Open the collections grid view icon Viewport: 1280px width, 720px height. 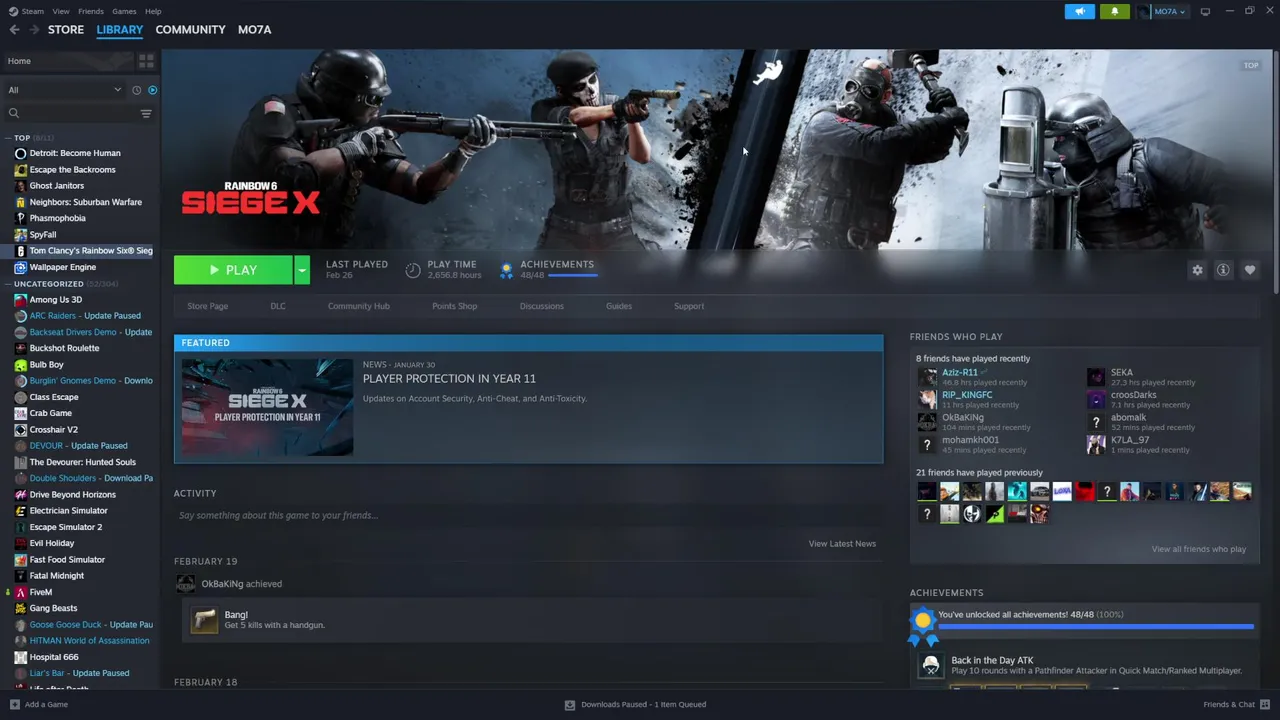coord(146,61)
